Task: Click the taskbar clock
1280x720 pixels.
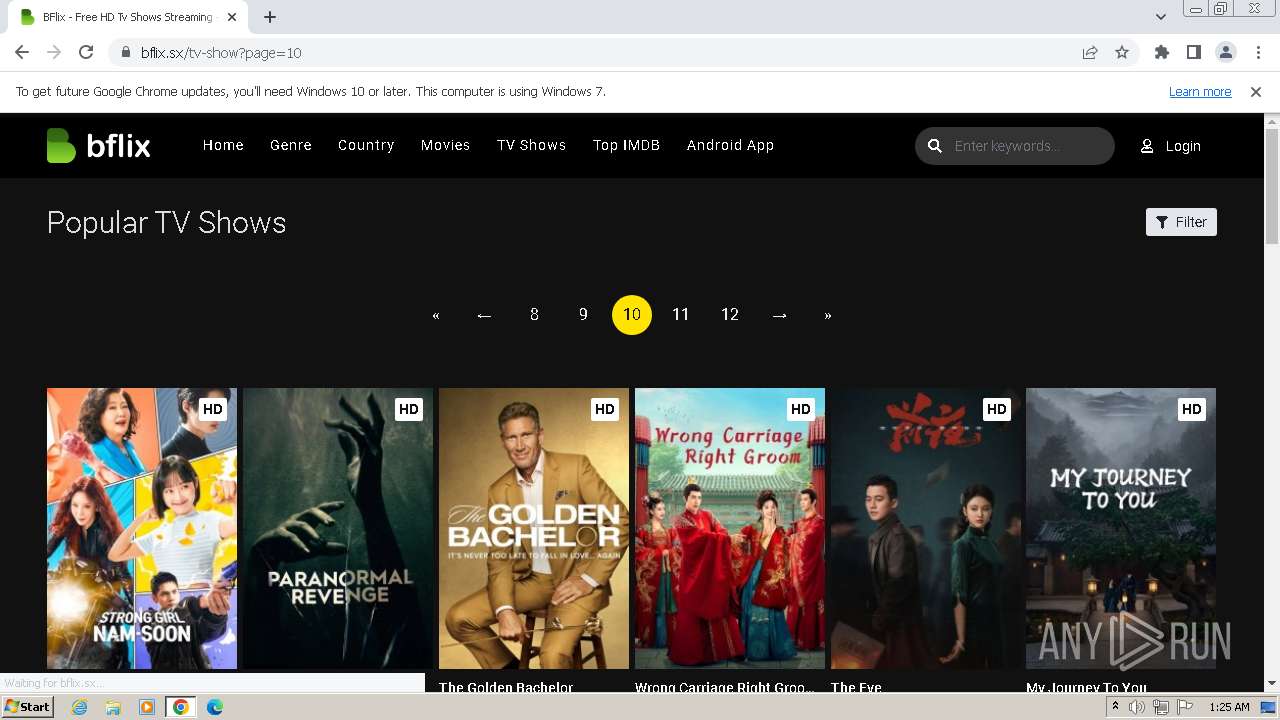Action: [x=1229, y=707]
